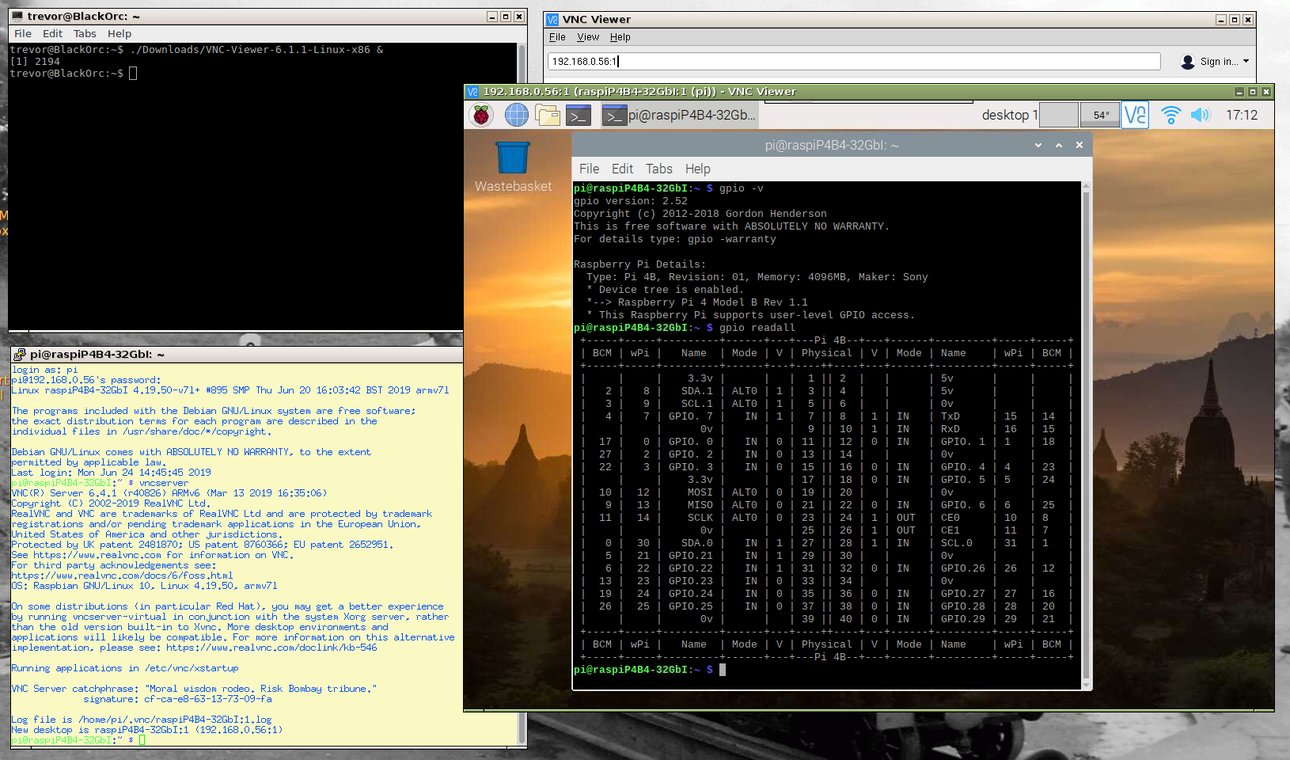Open the Wi-Fi network tray icon

(1170, 115)
